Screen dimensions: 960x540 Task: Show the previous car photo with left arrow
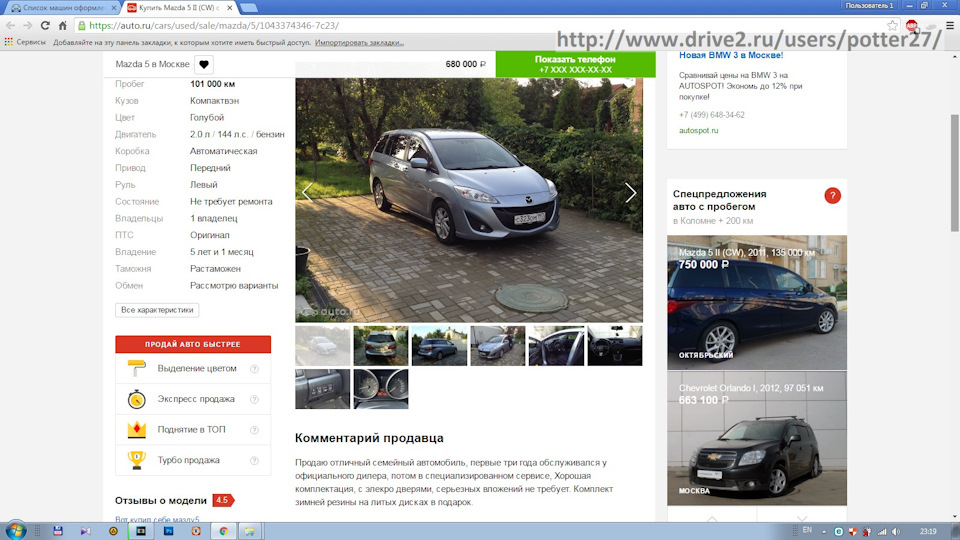(x=307, y=193)
